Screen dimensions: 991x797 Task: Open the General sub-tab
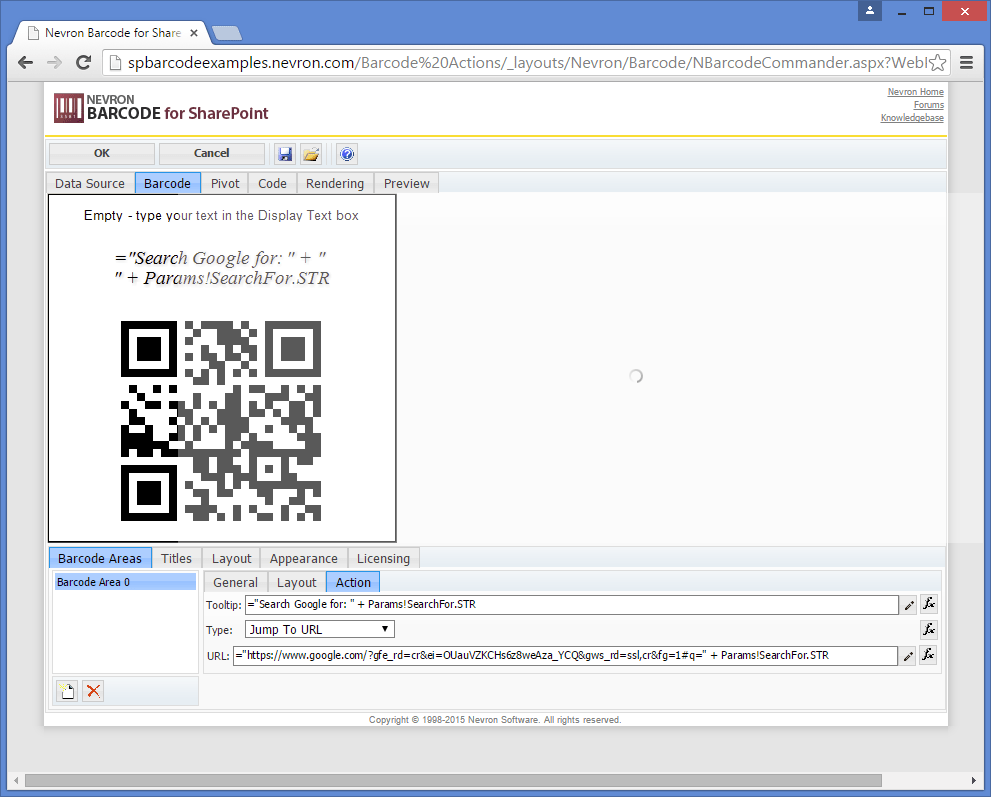(x=235, y=582)
